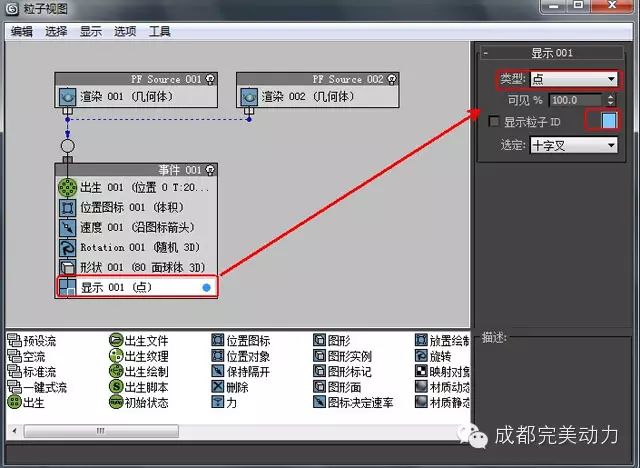This screenshot has height=468, width=640.
Task: Select the 形状 001 (80 面球体 3D) row text
Action: [x=142, y=268]
